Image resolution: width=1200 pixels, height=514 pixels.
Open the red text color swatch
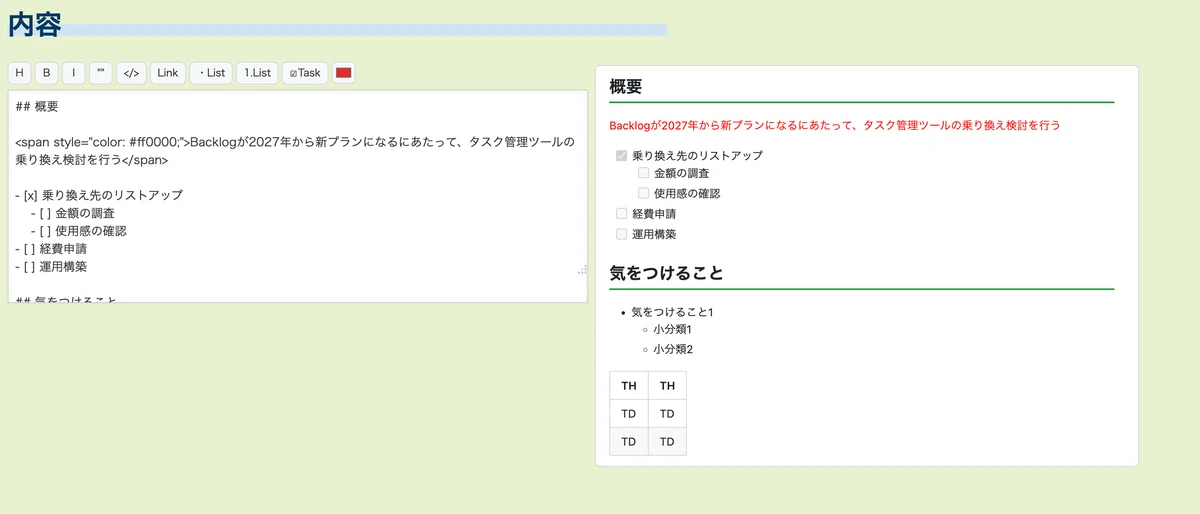point(344,73)
